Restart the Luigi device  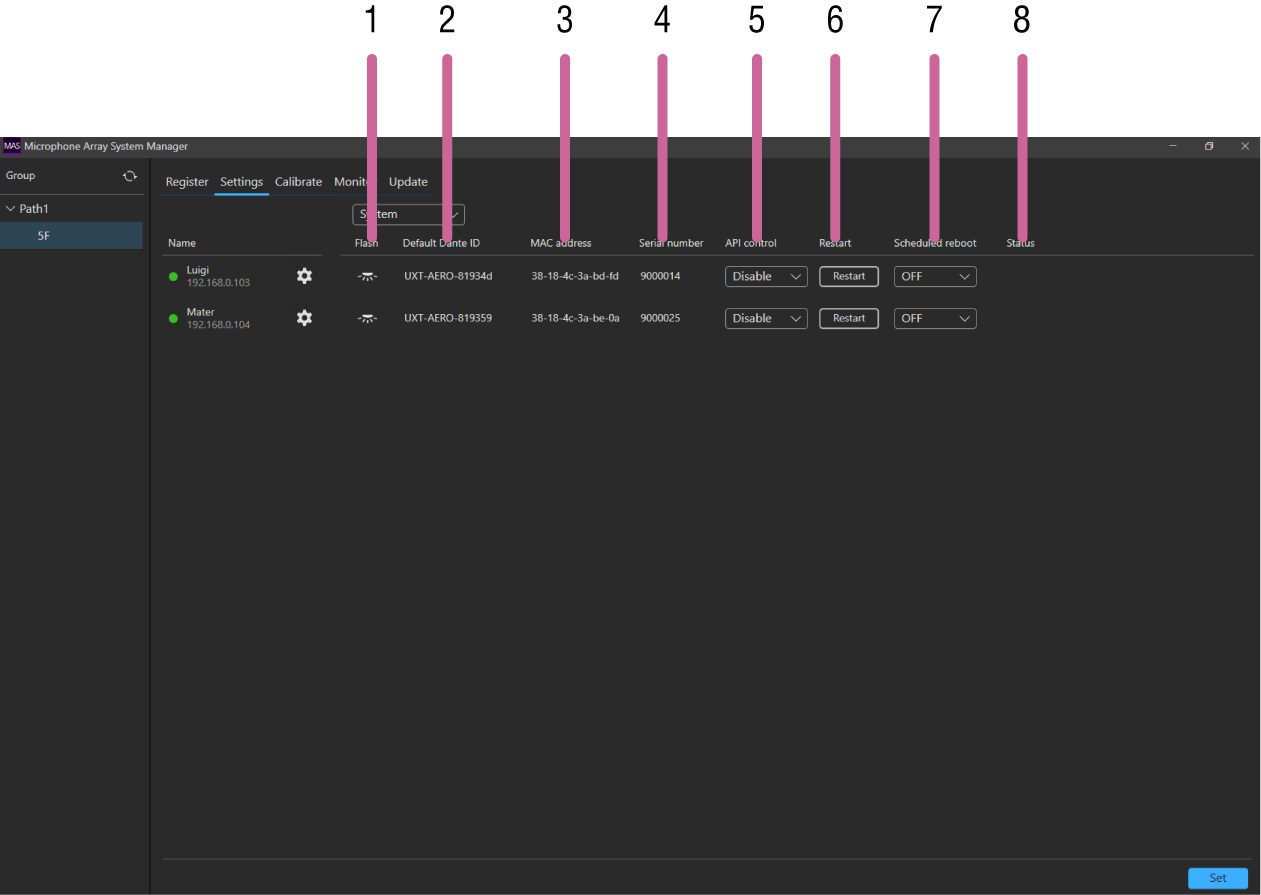click(848, 277)
